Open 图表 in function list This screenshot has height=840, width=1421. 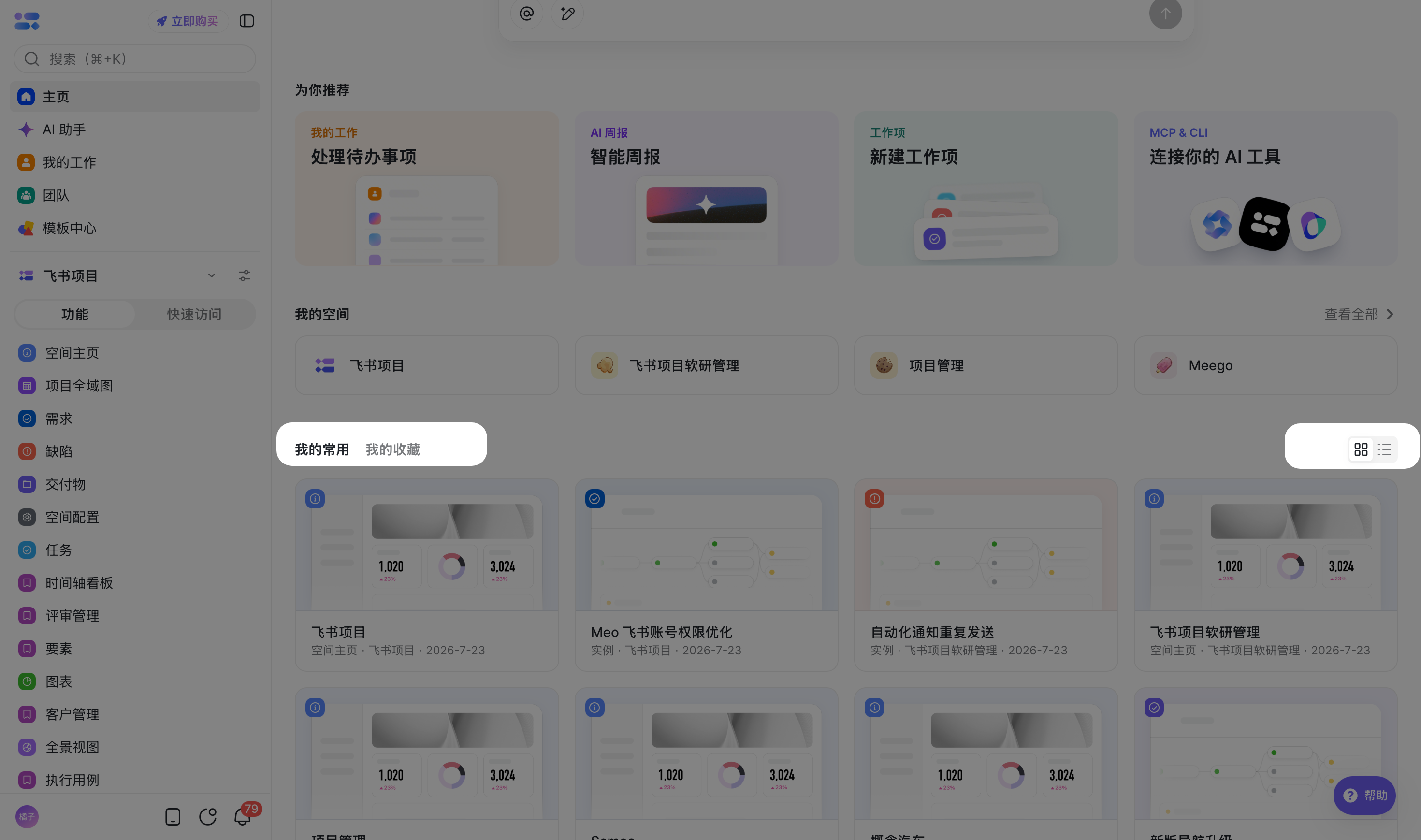click(x=135, y=681)
